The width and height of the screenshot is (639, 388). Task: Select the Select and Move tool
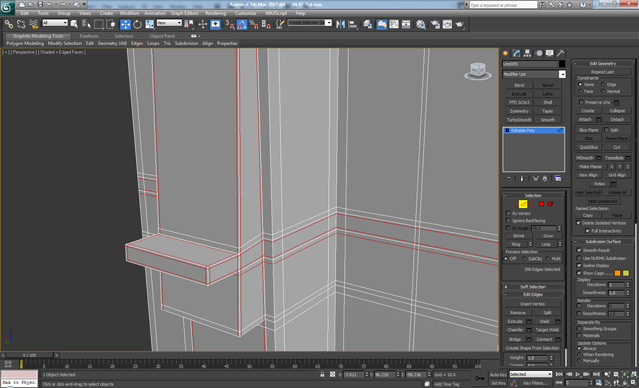coord(126,24)
